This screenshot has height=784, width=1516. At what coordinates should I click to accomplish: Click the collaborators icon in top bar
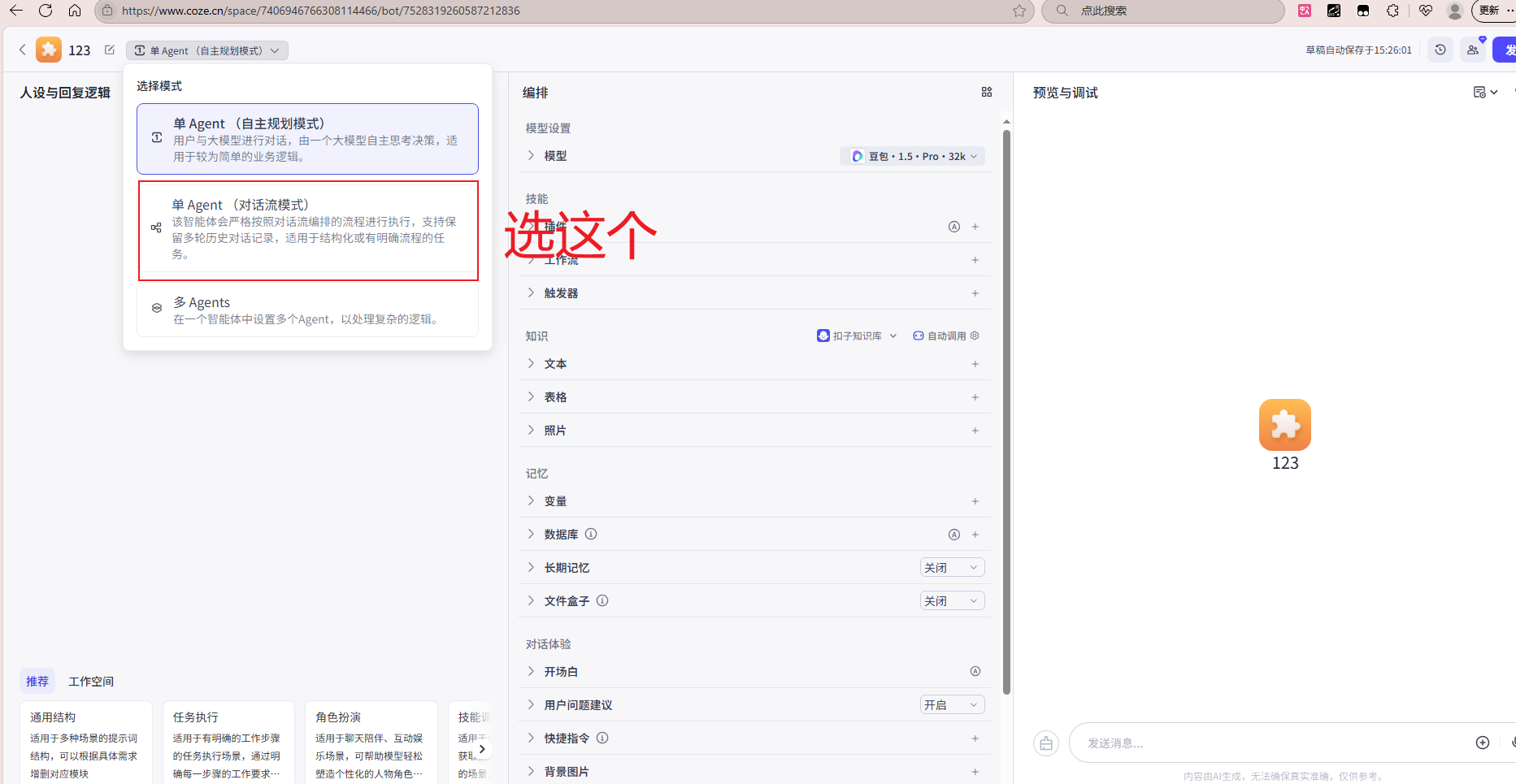coord(1472,50)
